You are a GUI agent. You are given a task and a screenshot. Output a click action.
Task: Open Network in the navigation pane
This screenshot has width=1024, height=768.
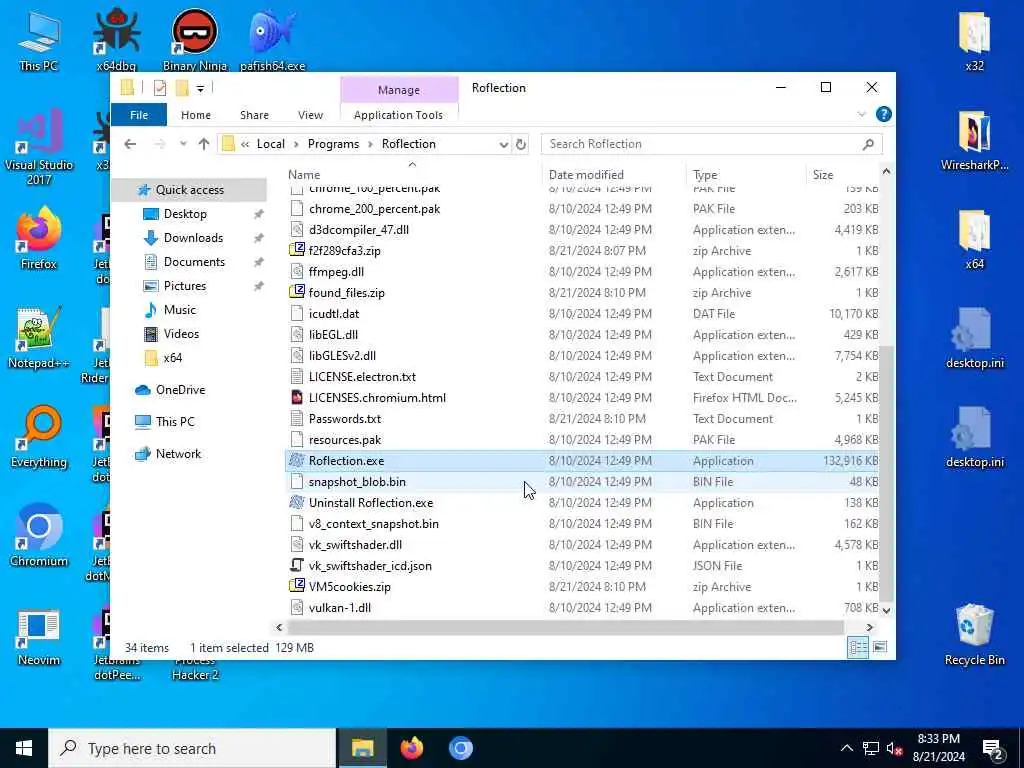[x=178, y=454]
